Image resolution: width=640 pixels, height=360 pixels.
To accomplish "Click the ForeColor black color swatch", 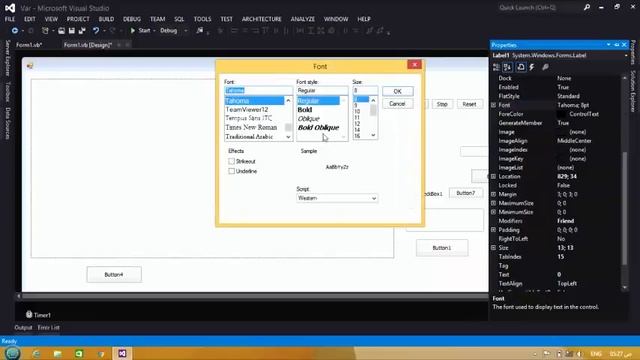I will (562, 114).
